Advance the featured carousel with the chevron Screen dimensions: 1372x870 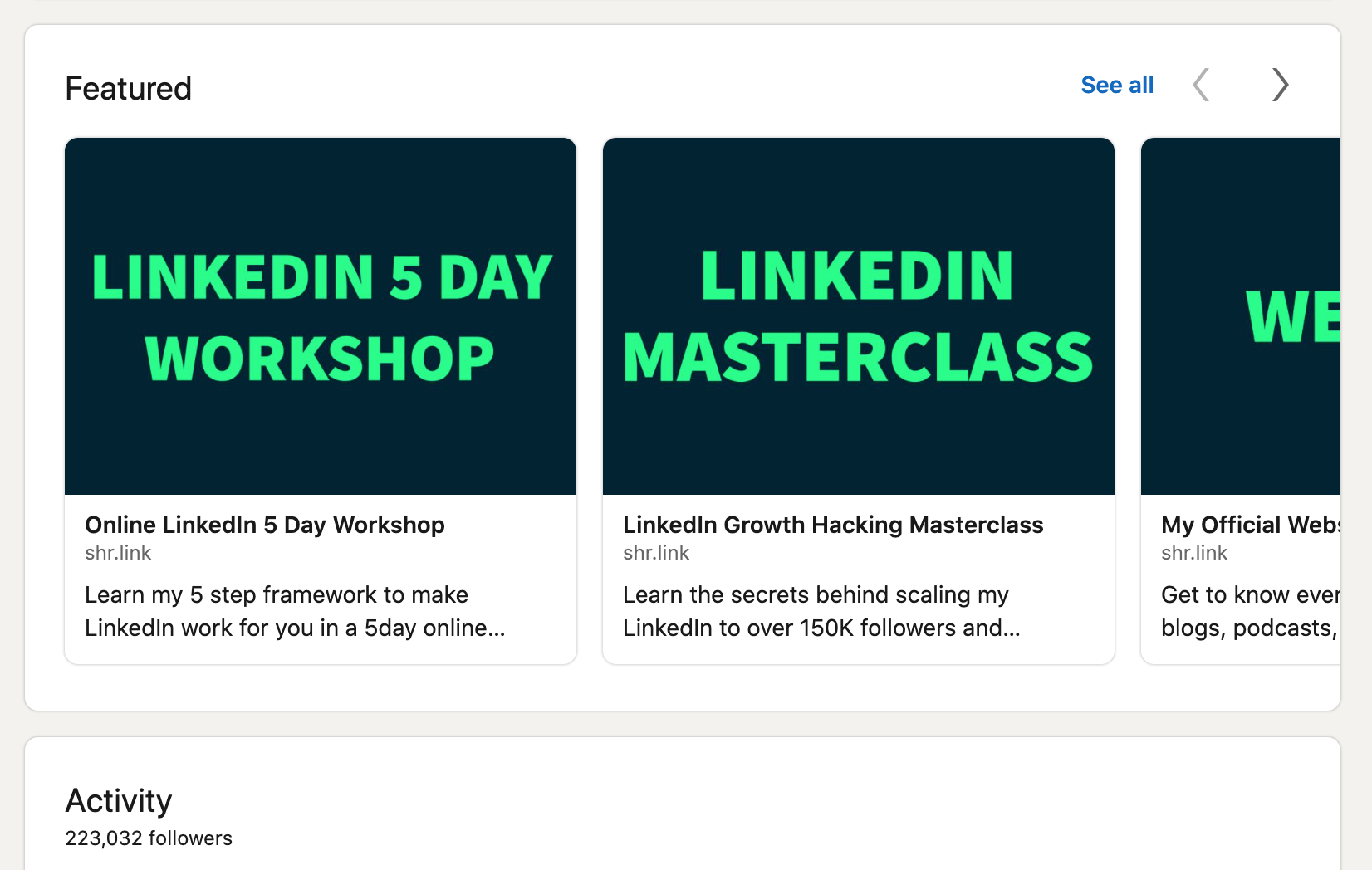[1279, 85]
